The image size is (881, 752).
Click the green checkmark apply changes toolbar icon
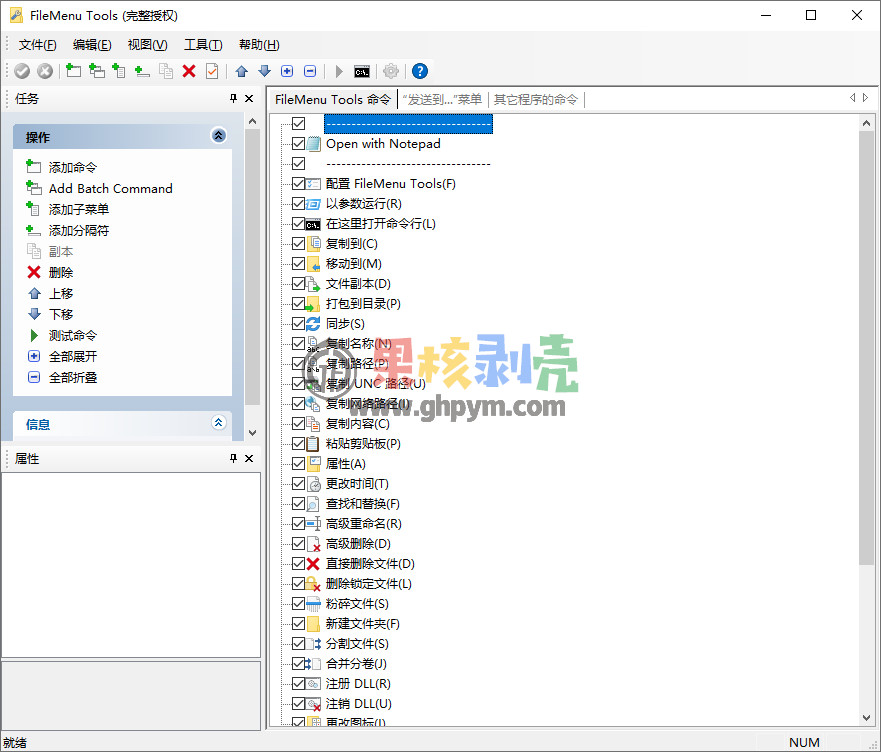pos(22,71)
